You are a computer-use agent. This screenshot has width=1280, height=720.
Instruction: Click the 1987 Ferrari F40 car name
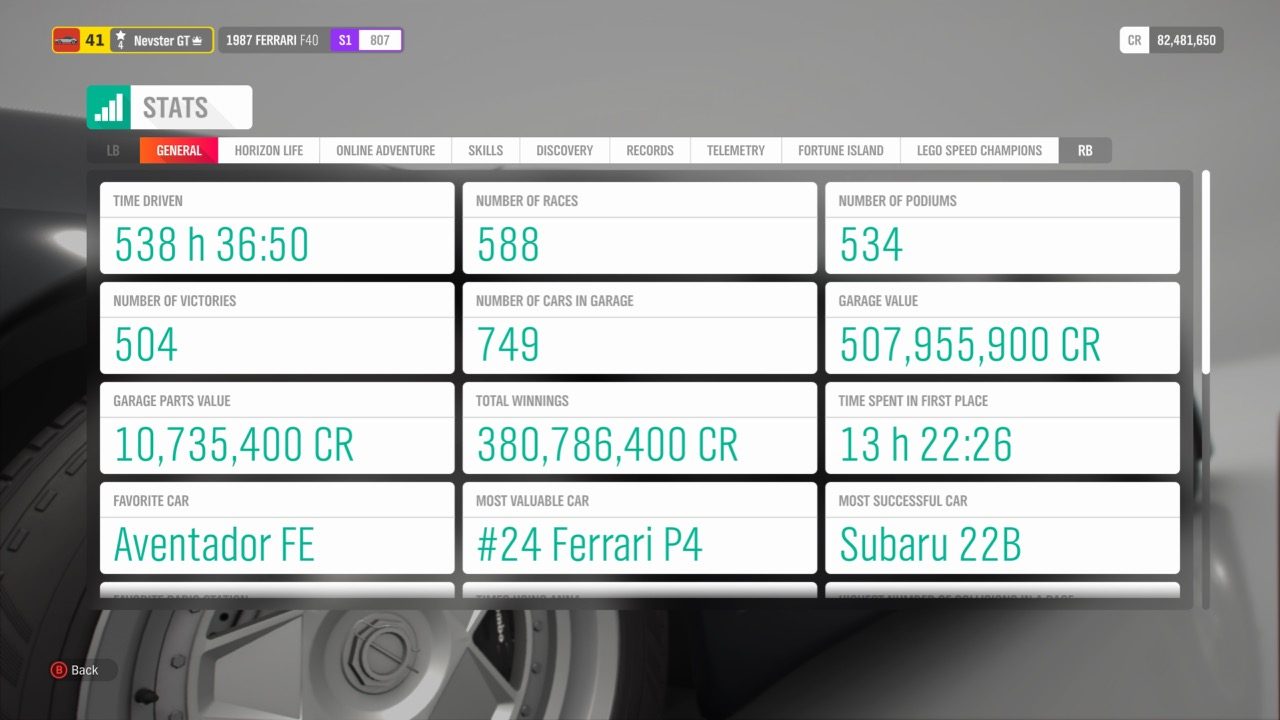[x=272, y=41]
